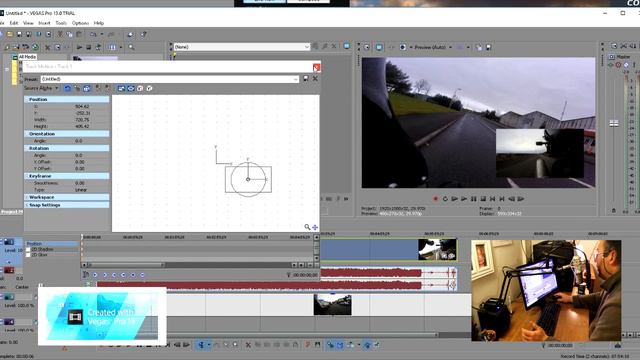Screen dimensions: 640x360
Task: Click the Loop Playback button under preview
Action: coord(445,199)
